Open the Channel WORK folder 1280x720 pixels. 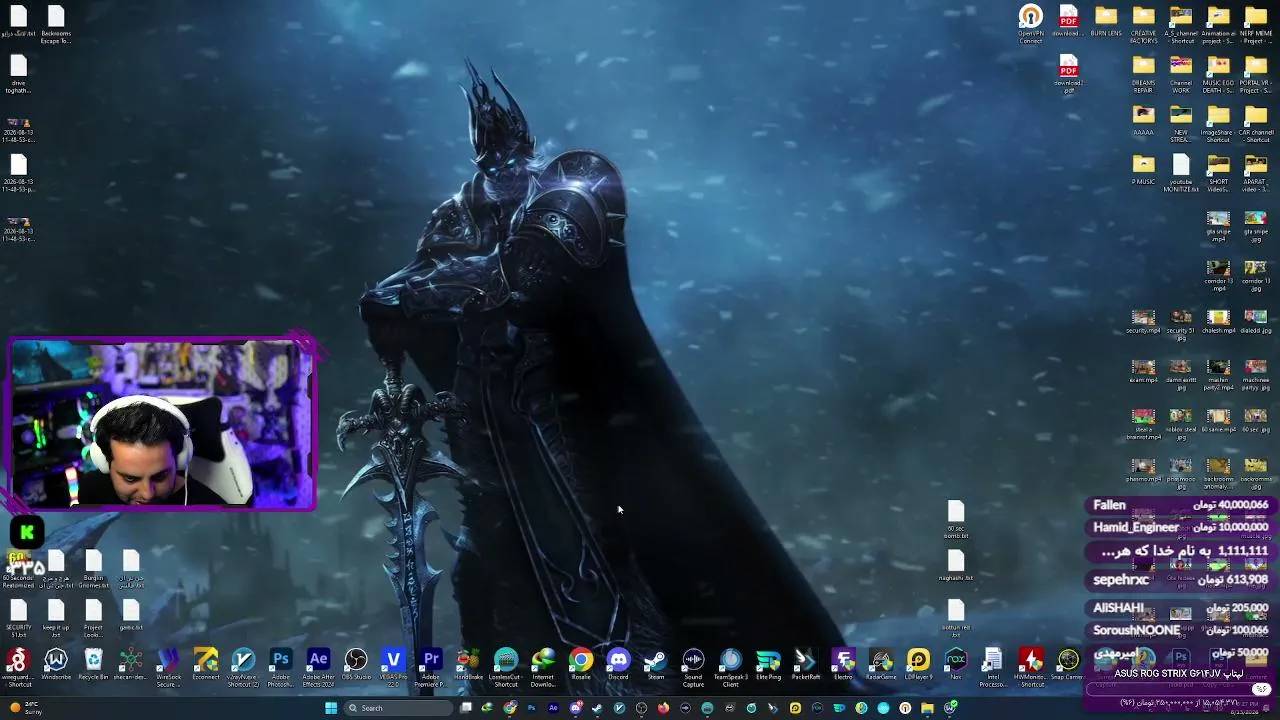click(1181, 74)
